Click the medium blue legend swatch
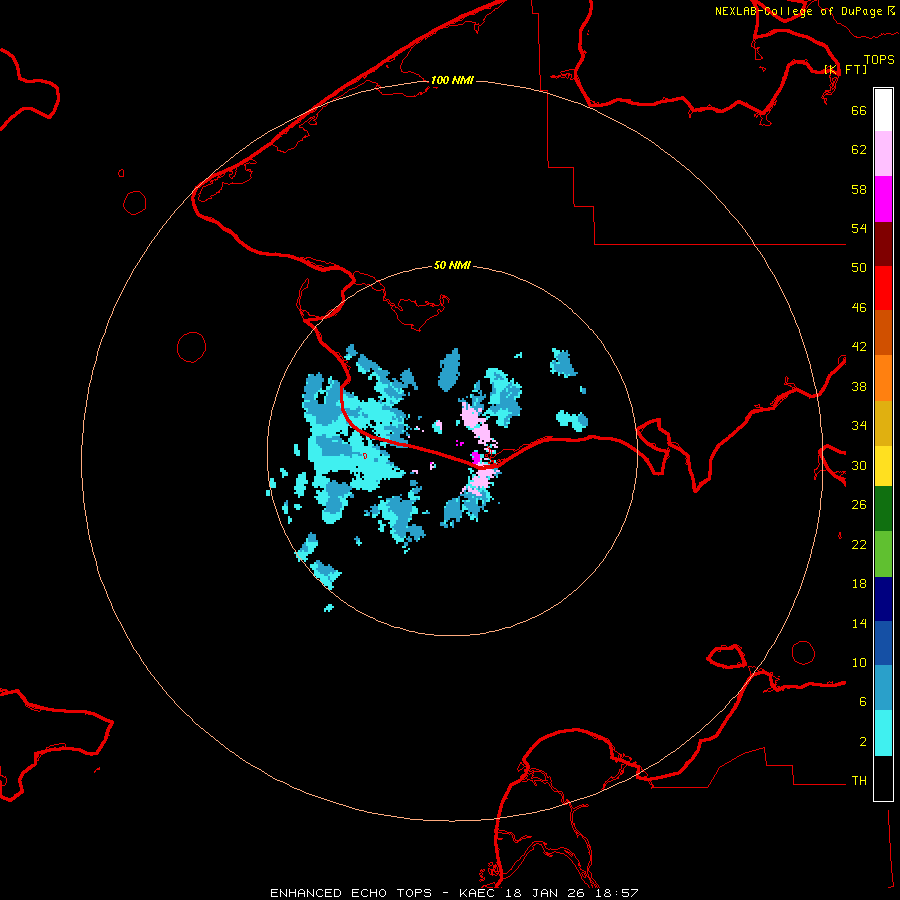900x900 pixels. (883, 643)
